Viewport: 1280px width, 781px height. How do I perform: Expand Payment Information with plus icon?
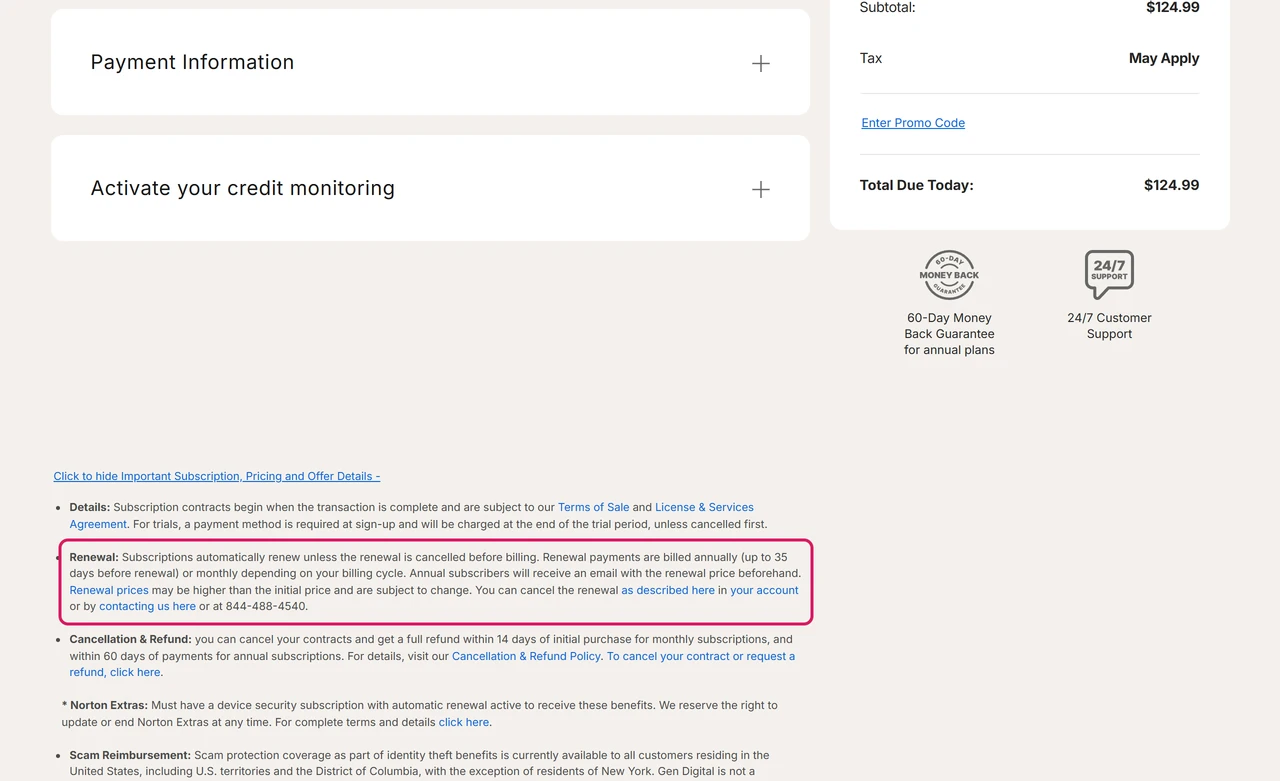coord(761,63)
